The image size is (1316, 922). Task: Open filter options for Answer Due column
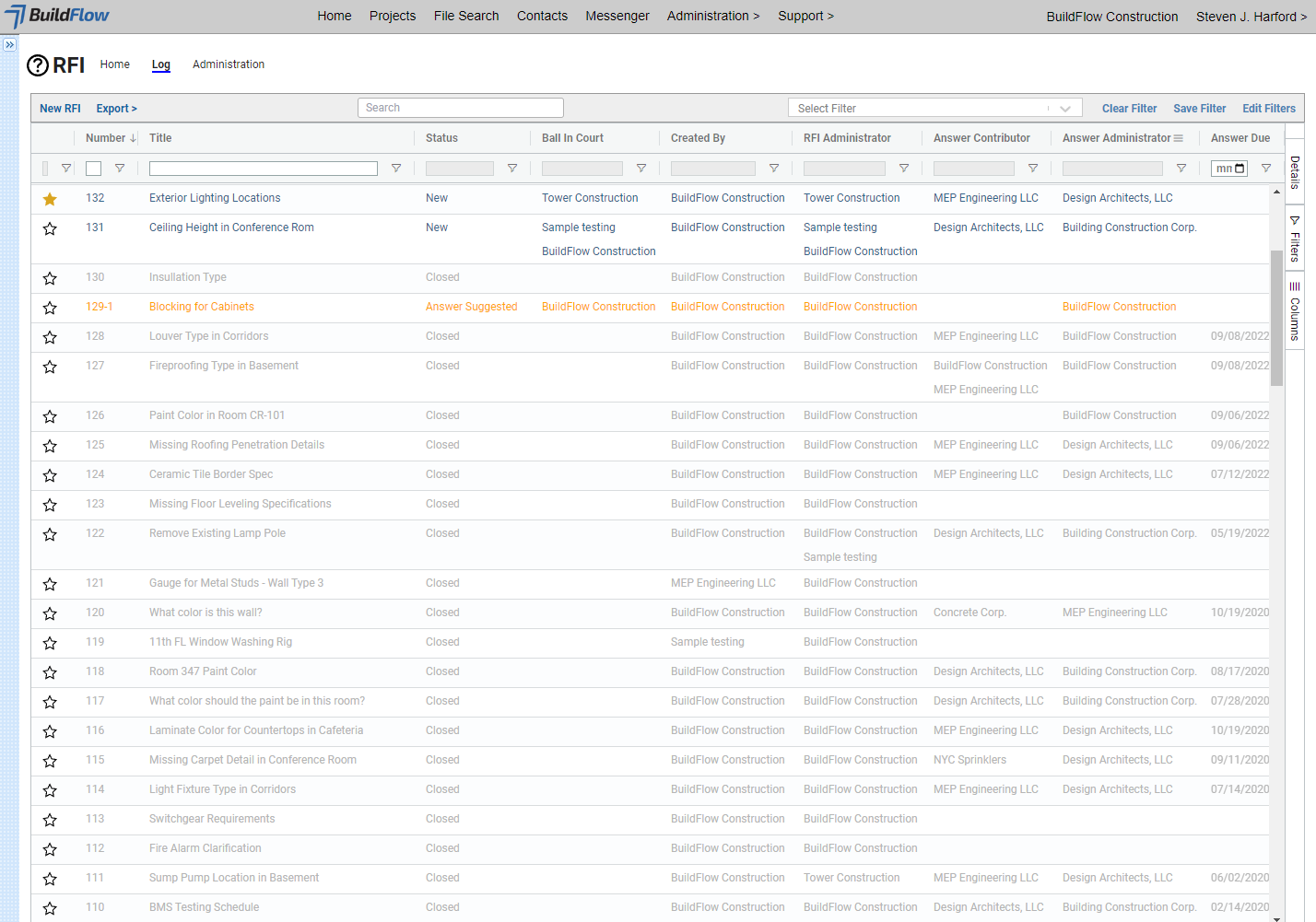point(1266,169)
